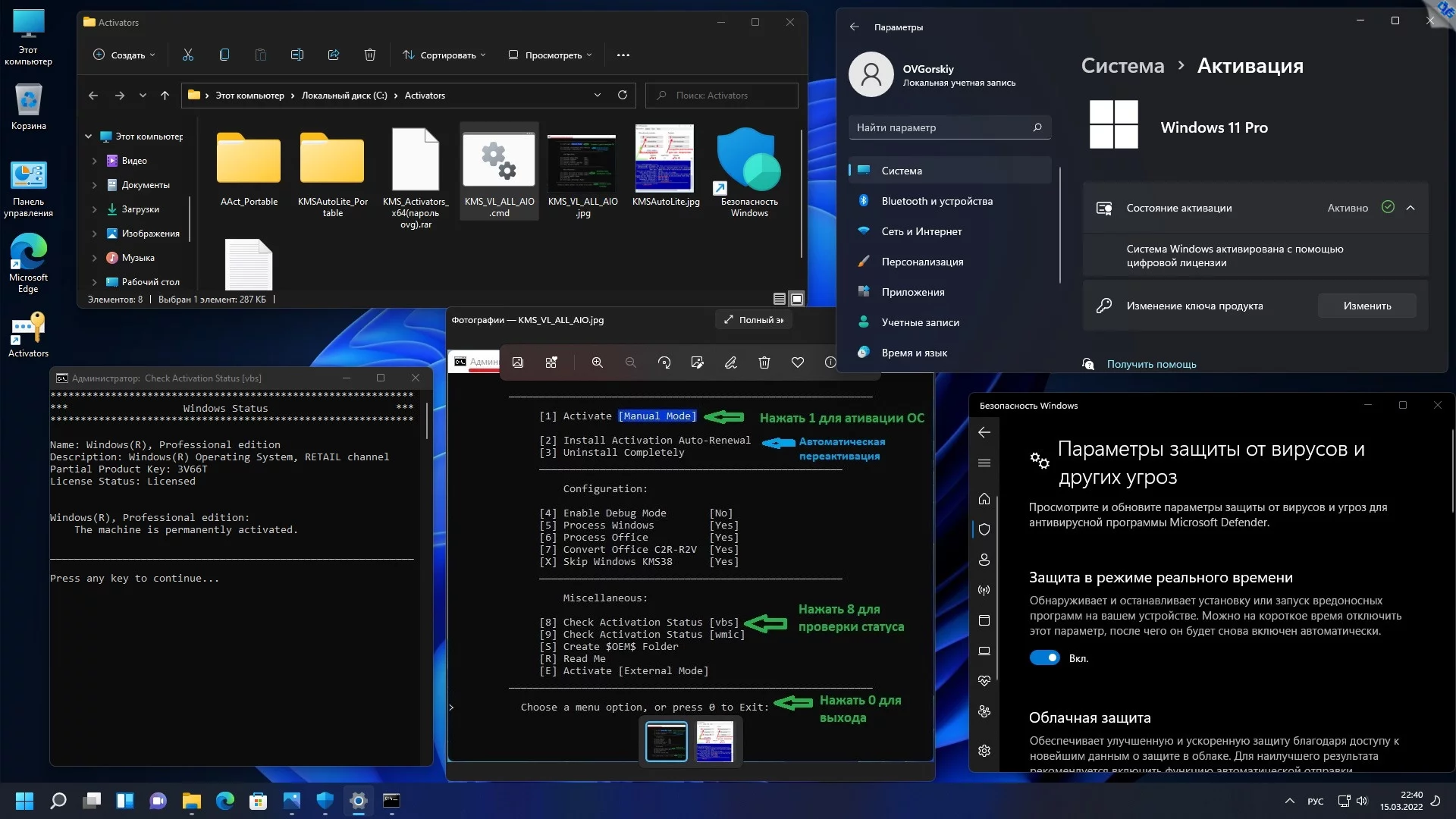The image size is (1456, 819).
Task: Click the zoom in icon in Photos
Action: click(598, 363)
